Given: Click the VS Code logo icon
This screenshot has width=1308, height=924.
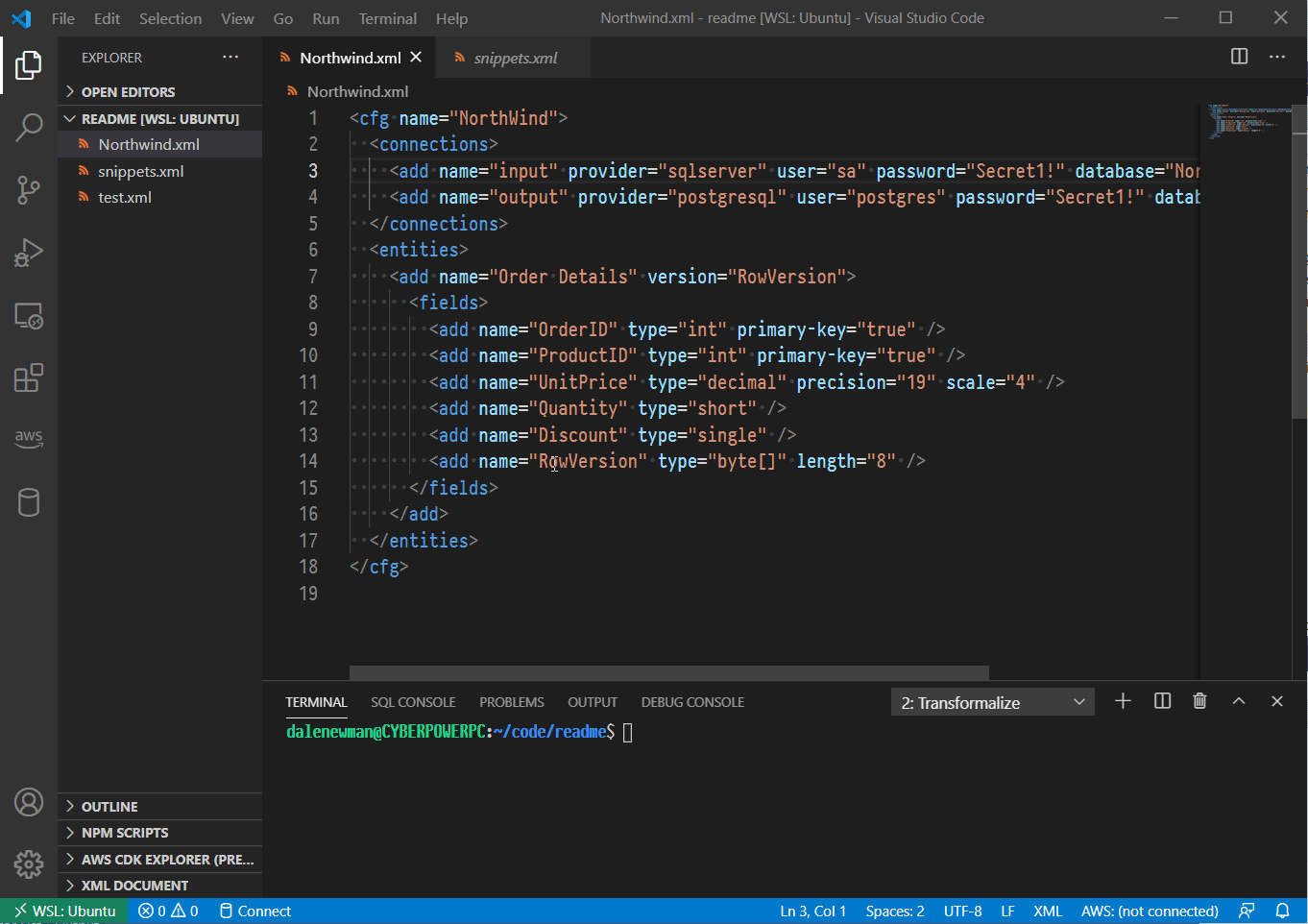Looking at the screenshot, I should click(x=21, y=18).
